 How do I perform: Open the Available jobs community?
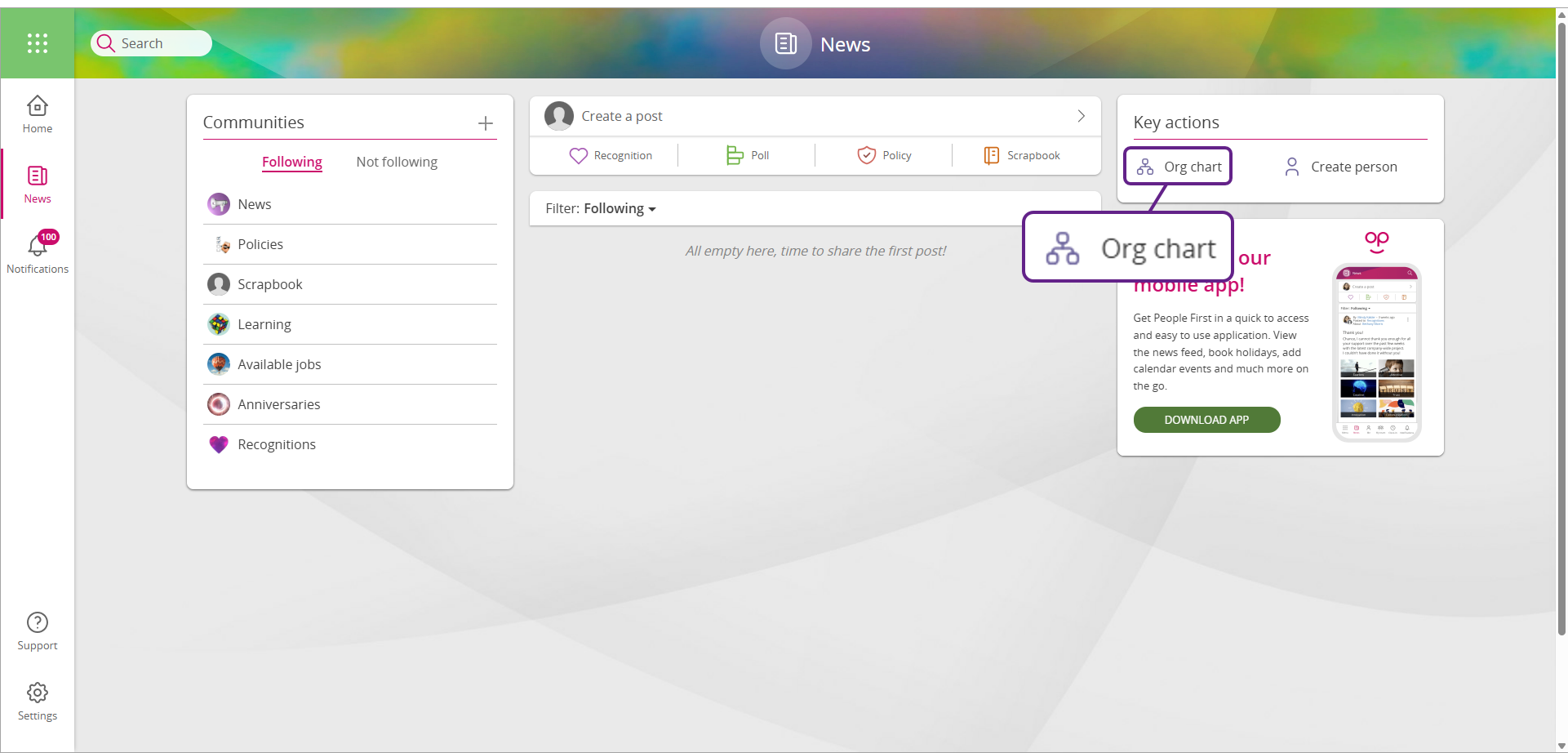tap(279, 364)
